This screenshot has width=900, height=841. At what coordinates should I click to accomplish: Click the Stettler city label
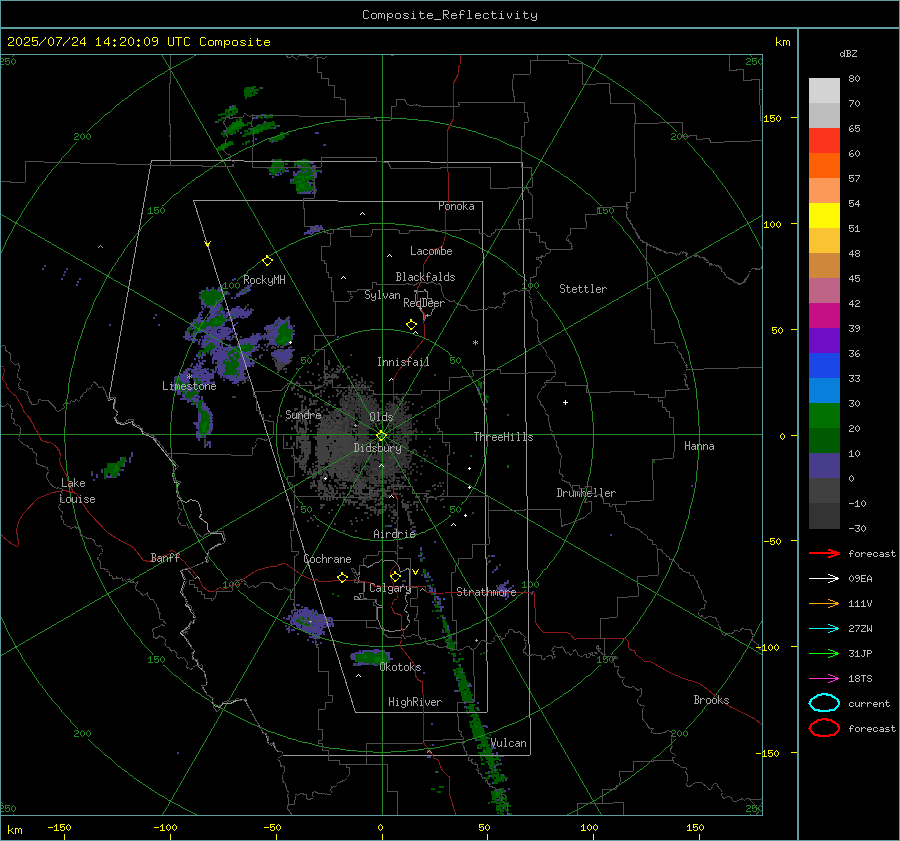point(583,289)
